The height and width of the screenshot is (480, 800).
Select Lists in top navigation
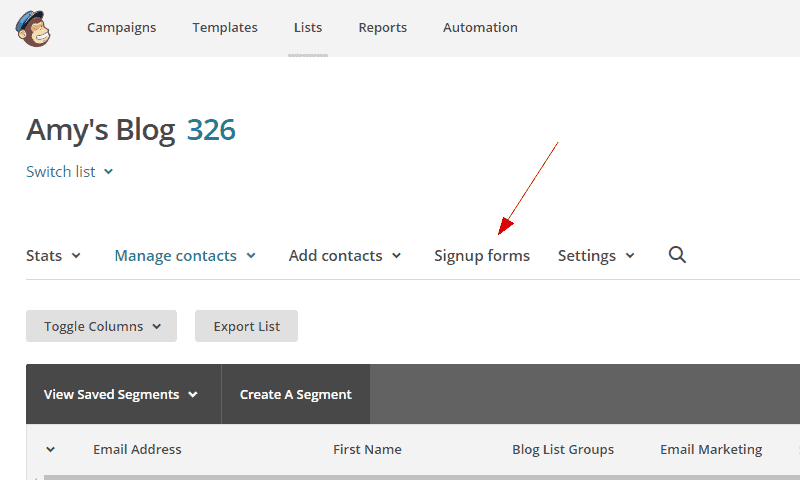[308, 28]
